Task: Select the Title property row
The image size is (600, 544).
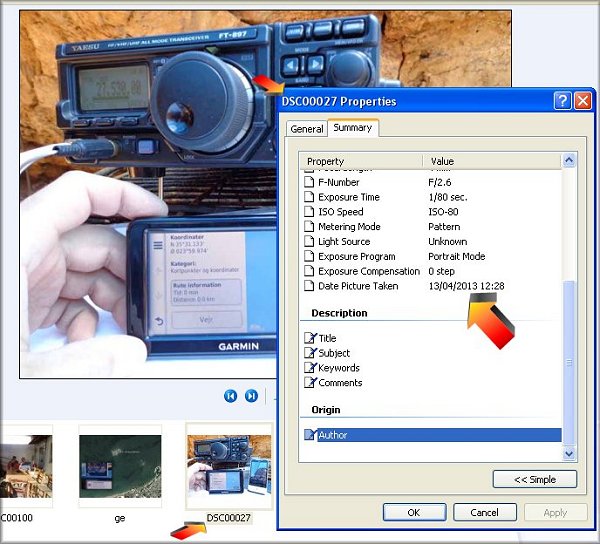Action: tap(432, 338)
